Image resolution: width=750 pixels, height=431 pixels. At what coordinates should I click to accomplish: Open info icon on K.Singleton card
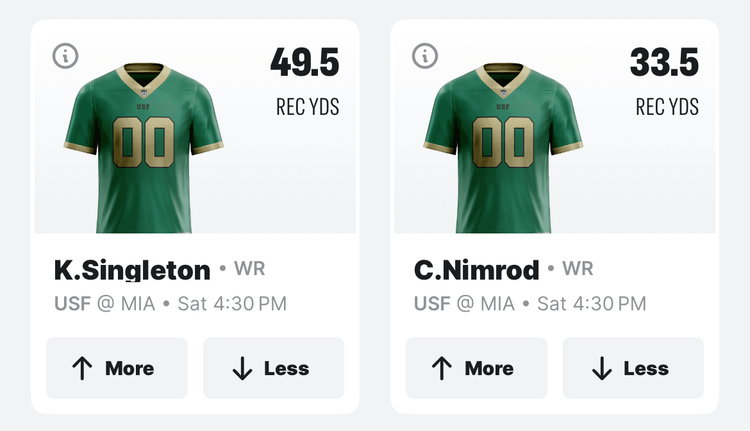(65, 56)
